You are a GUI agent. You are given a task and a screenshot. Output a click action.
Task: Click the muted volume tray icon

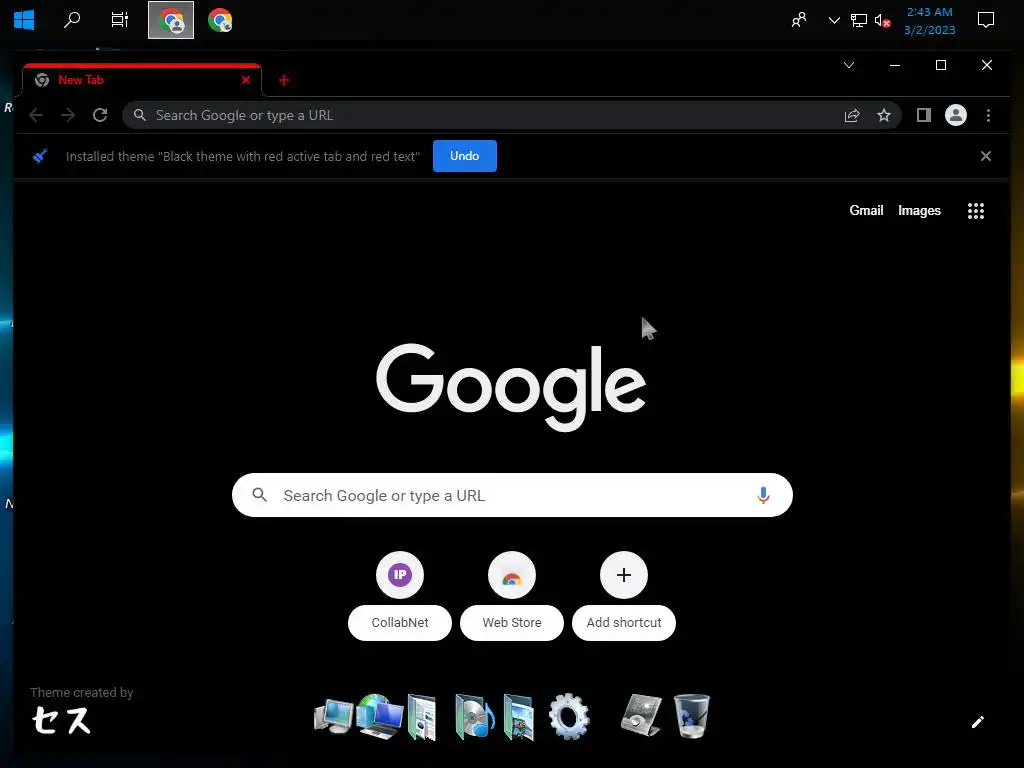pos(882,21)
